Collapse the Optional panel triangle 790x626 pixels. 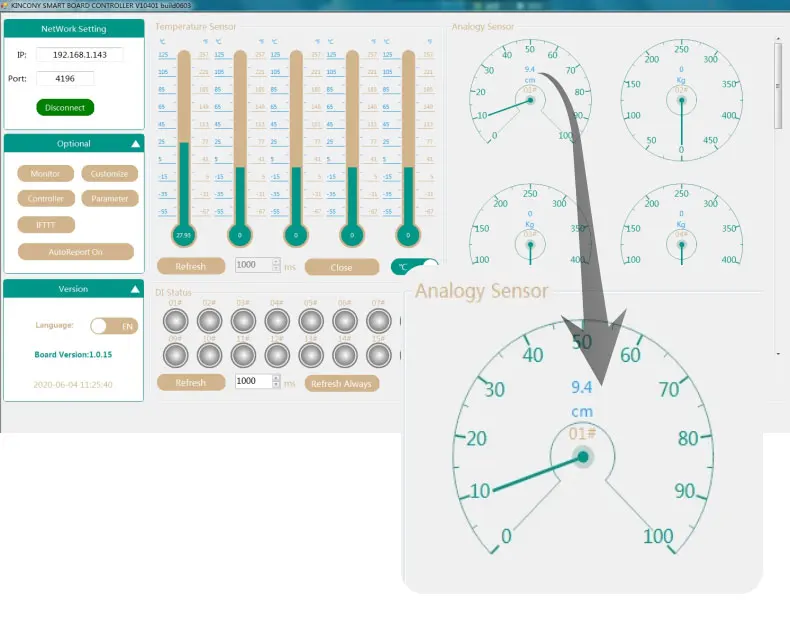point(136,144)
